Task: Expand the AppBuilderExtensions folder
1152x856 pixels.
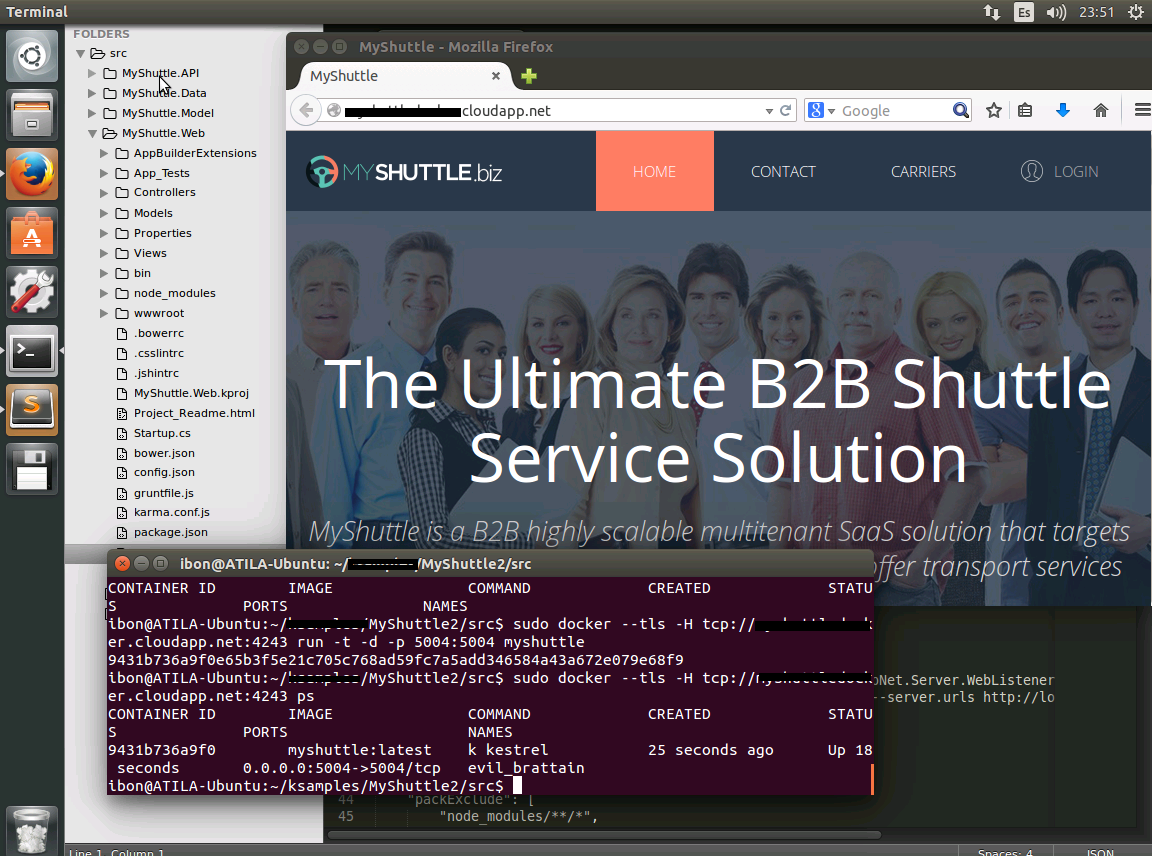Action: 104,154
